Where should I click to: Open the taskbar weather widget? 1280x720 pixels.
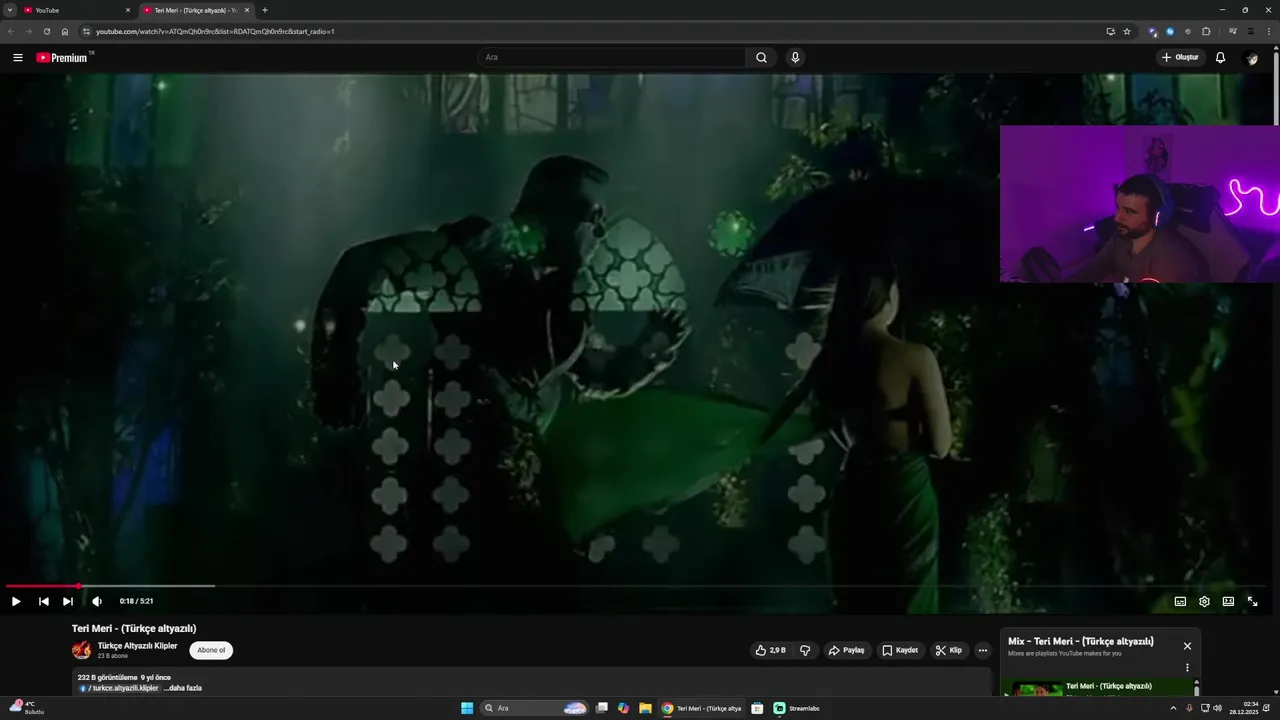point(26,707)
